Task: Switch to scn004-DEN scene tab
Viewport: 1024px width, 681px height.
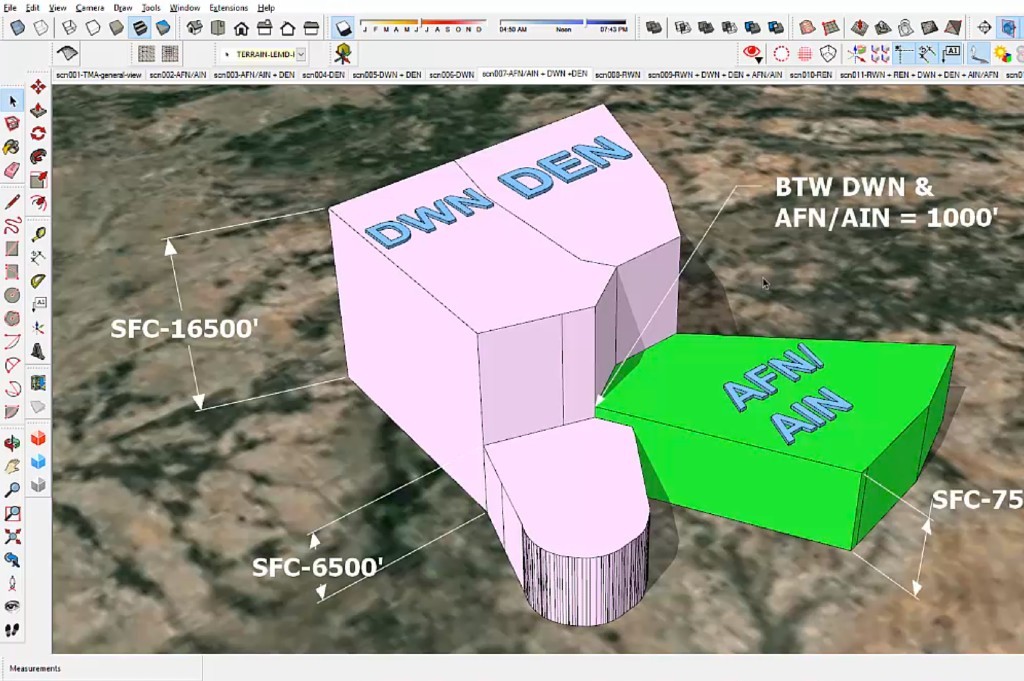Action: click(x=323, y=74)
